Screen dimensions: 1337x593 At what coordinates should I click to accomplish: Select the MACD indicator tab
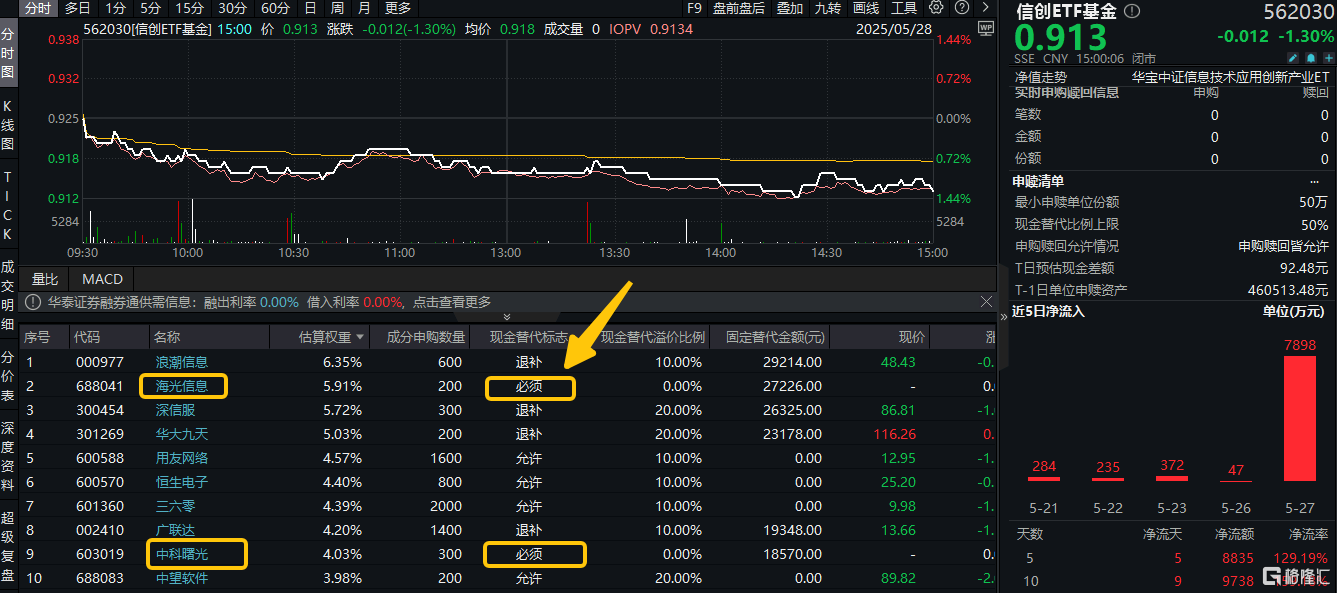(x=102, y=279)
